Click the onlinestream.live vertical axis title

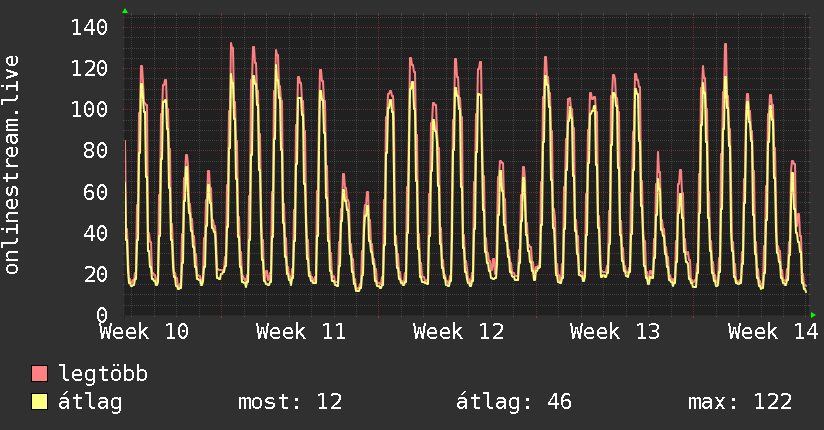pyautogui.click(x=11, y=165)
